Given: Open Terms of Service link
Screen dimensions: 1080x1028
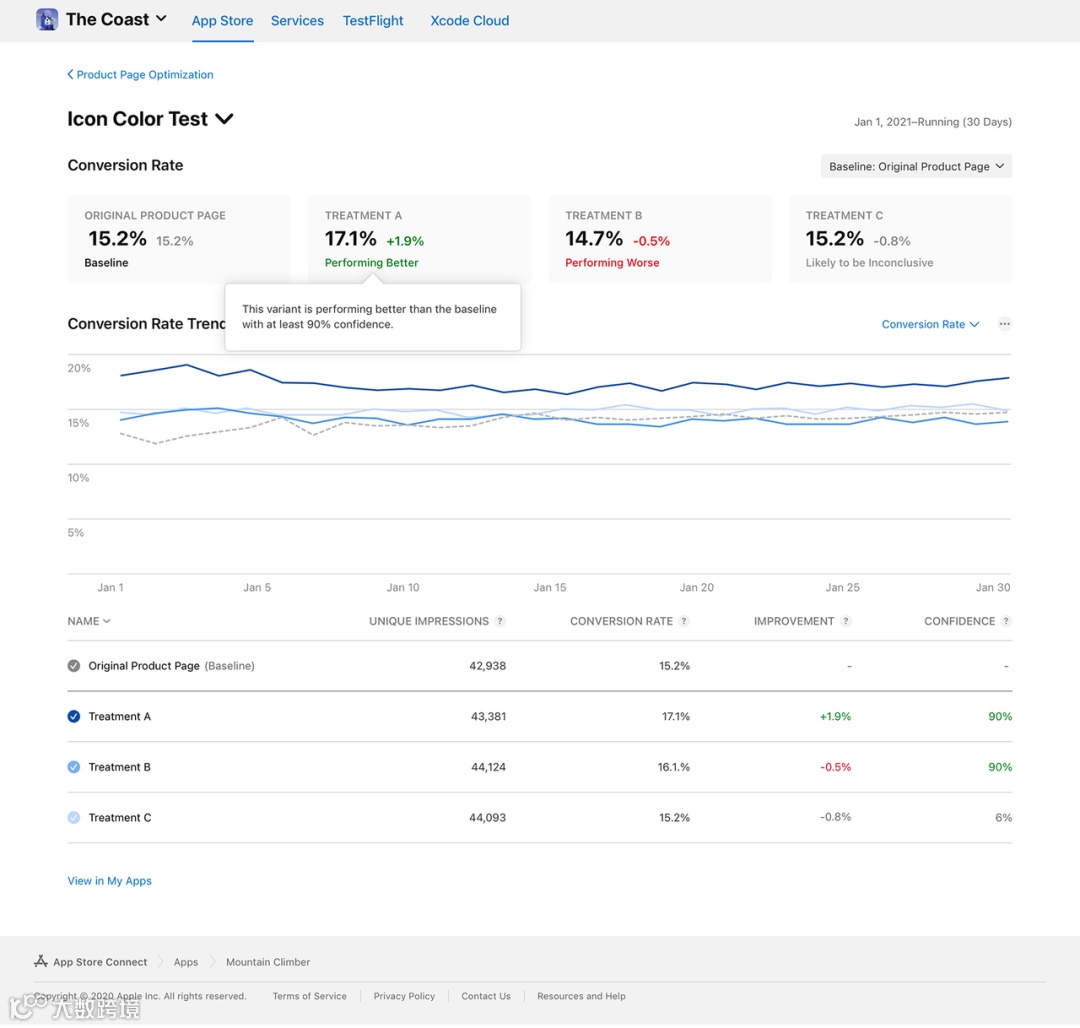Looking at the screenshot, I should 309,996.
